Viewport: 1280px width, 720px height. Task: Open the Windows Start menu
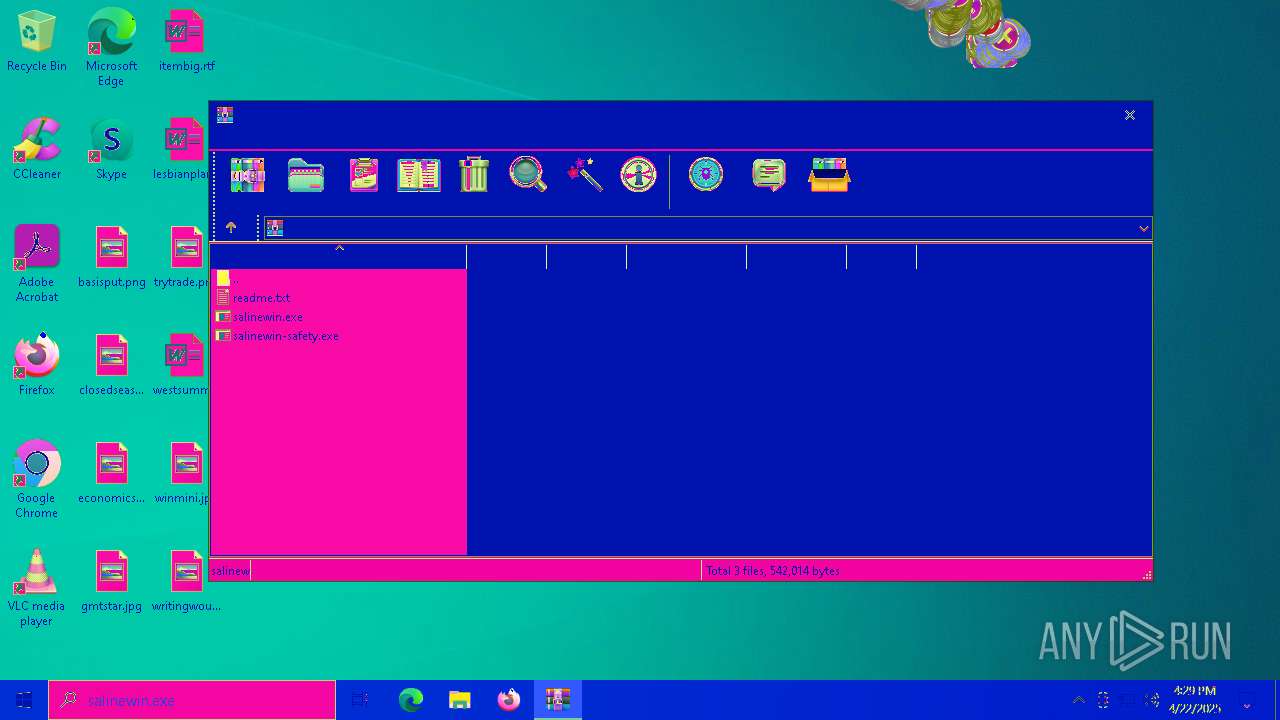pos(24,700)
